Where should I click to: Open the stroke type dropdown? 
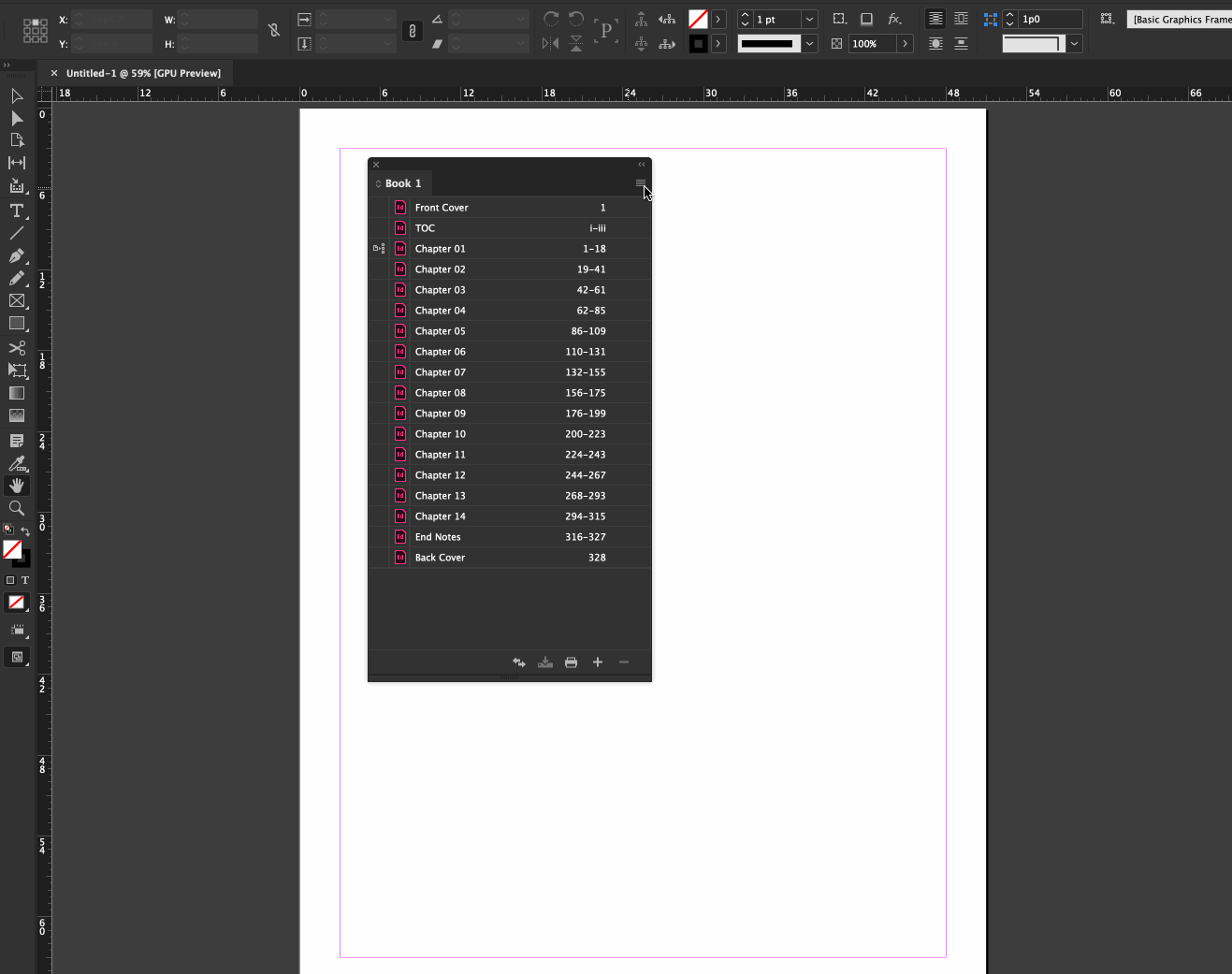pyautogui.click(x=809, y=43)
